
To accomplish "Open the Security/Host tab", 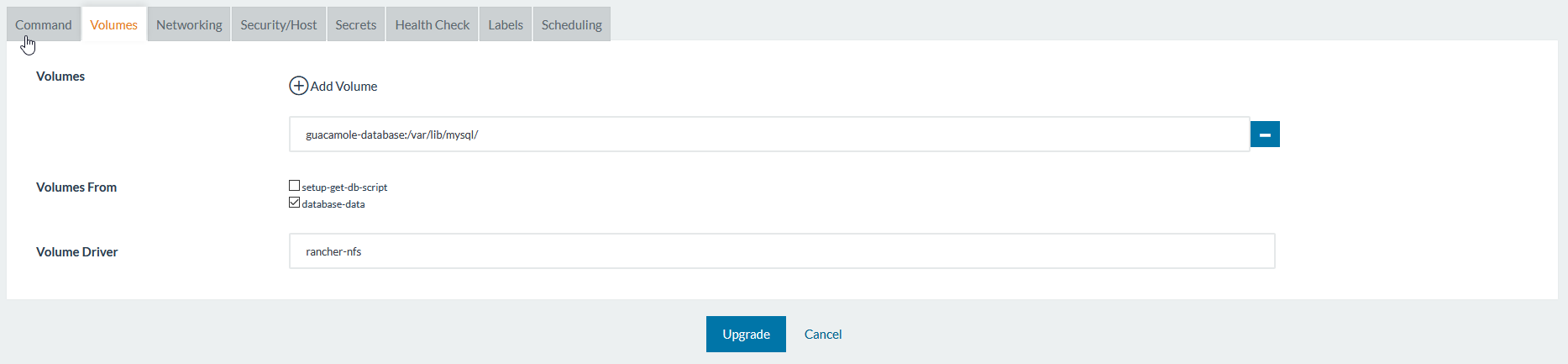I will [x=279, y=24].
